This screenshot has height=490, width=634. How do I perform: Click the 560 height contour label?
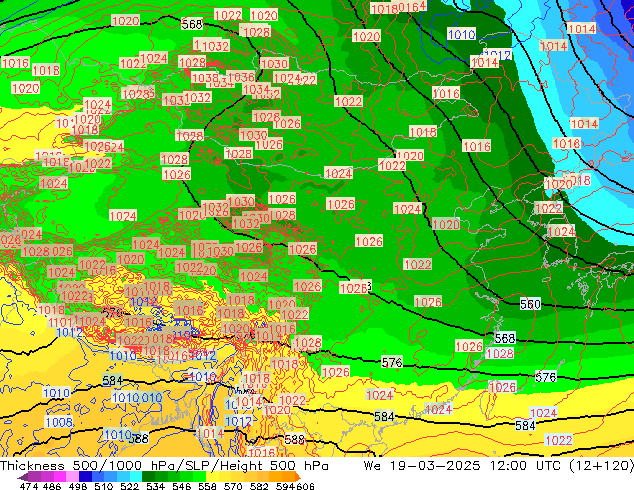pyautogui.click(x=530, y=304)
